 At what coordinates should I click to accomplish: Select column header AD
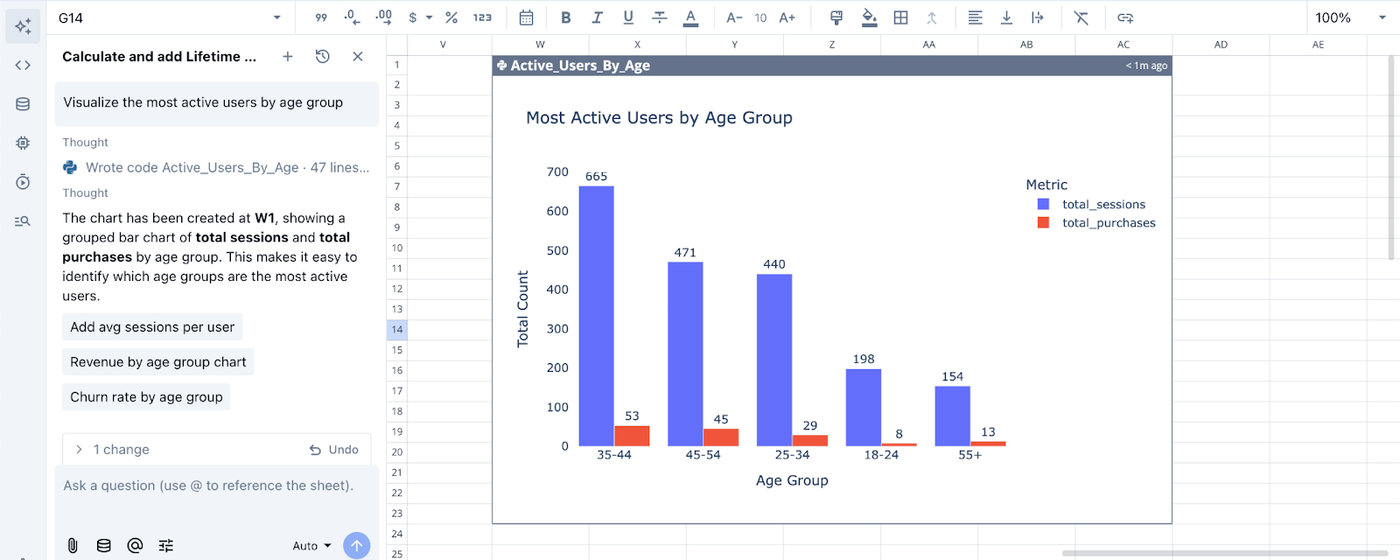click(x=1220, y=45)
